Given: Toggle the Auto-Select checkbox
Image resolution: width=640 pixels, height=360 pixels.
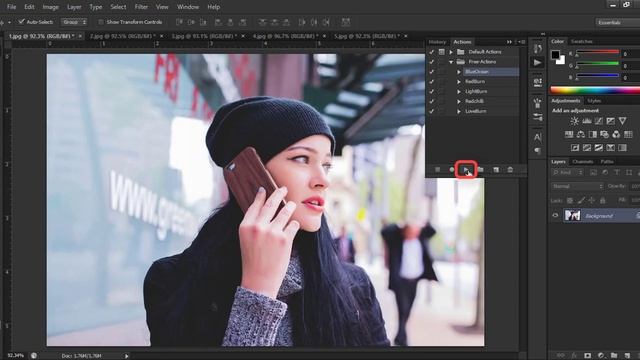Looking at the screenshot, I should (x=21, y=22).
